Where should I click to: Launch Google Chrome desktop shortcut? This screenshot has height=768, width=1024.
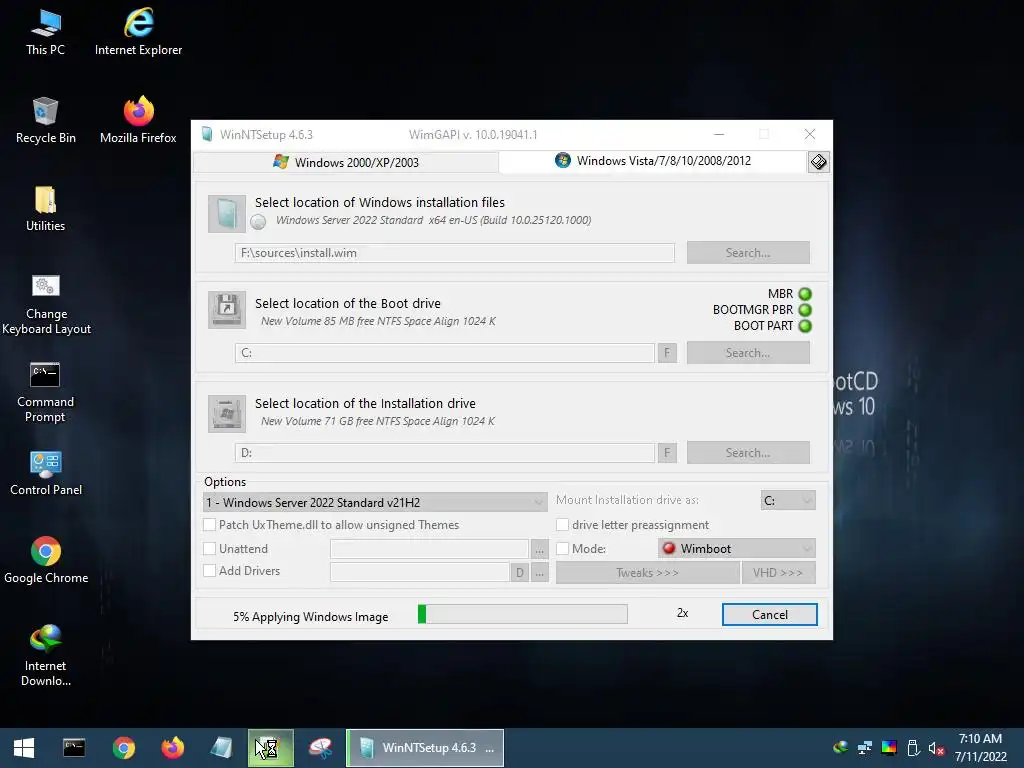[46, 560]
